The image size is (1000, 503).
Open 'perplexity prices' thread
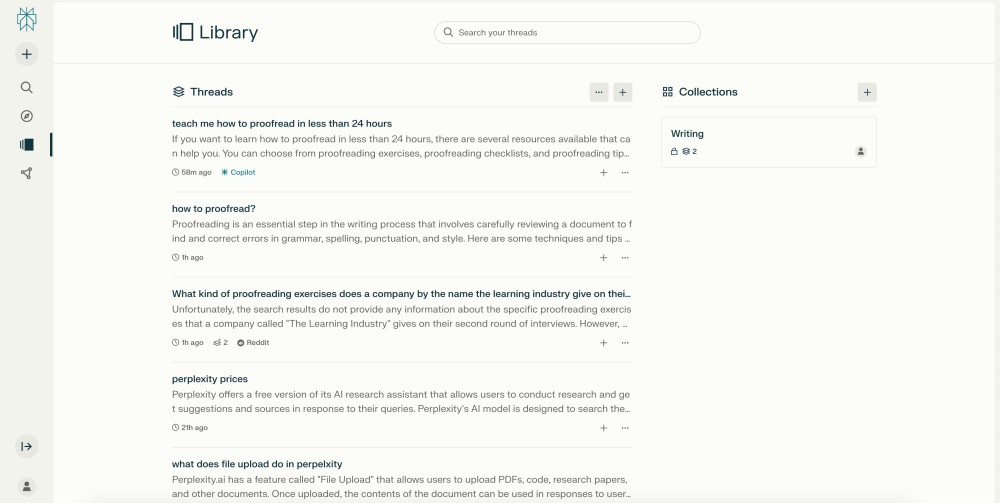click(210, 379)
